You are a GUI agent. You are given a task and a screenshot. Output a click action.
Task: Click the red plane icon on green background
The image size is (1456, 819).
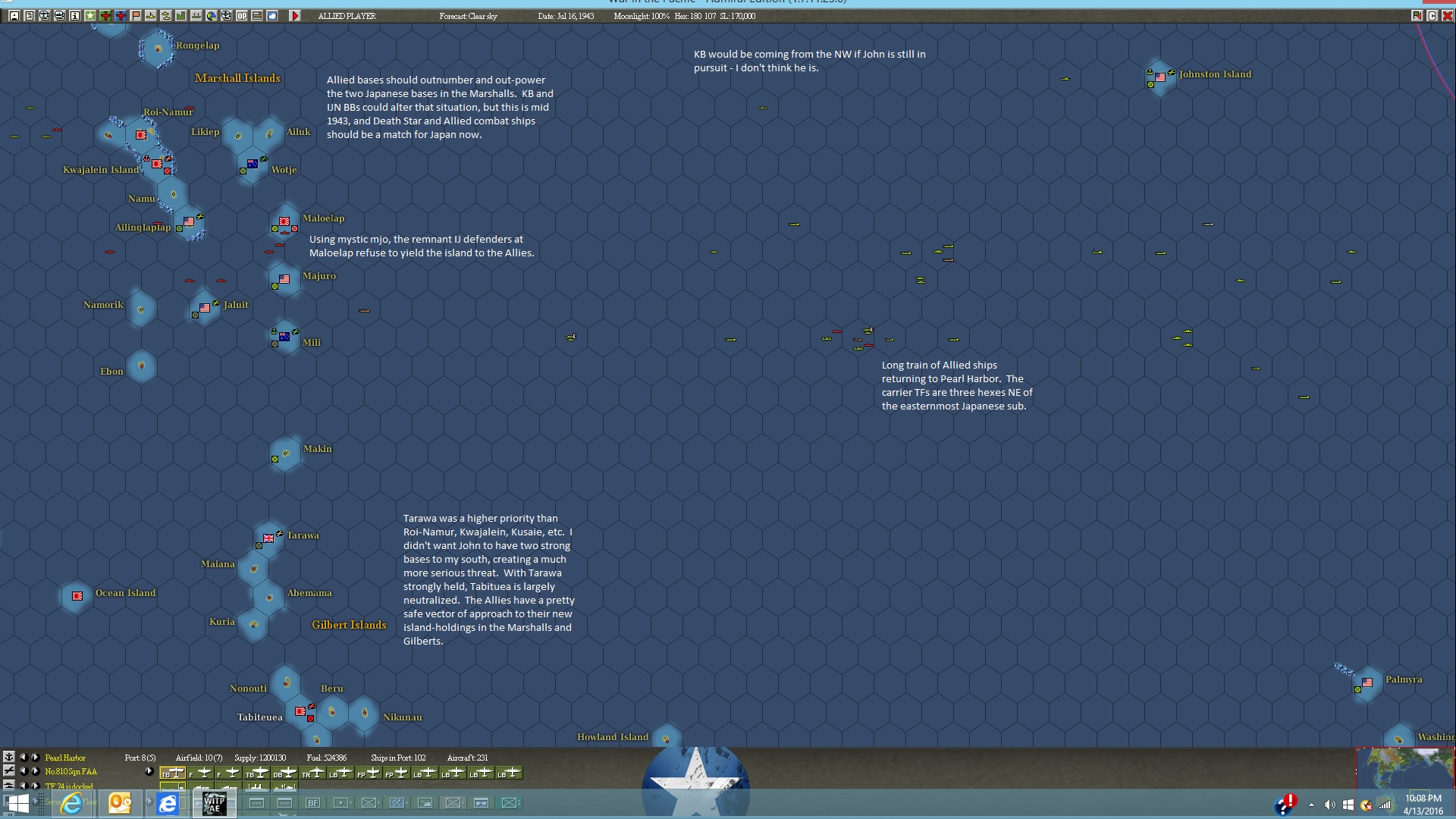point(105,16)
